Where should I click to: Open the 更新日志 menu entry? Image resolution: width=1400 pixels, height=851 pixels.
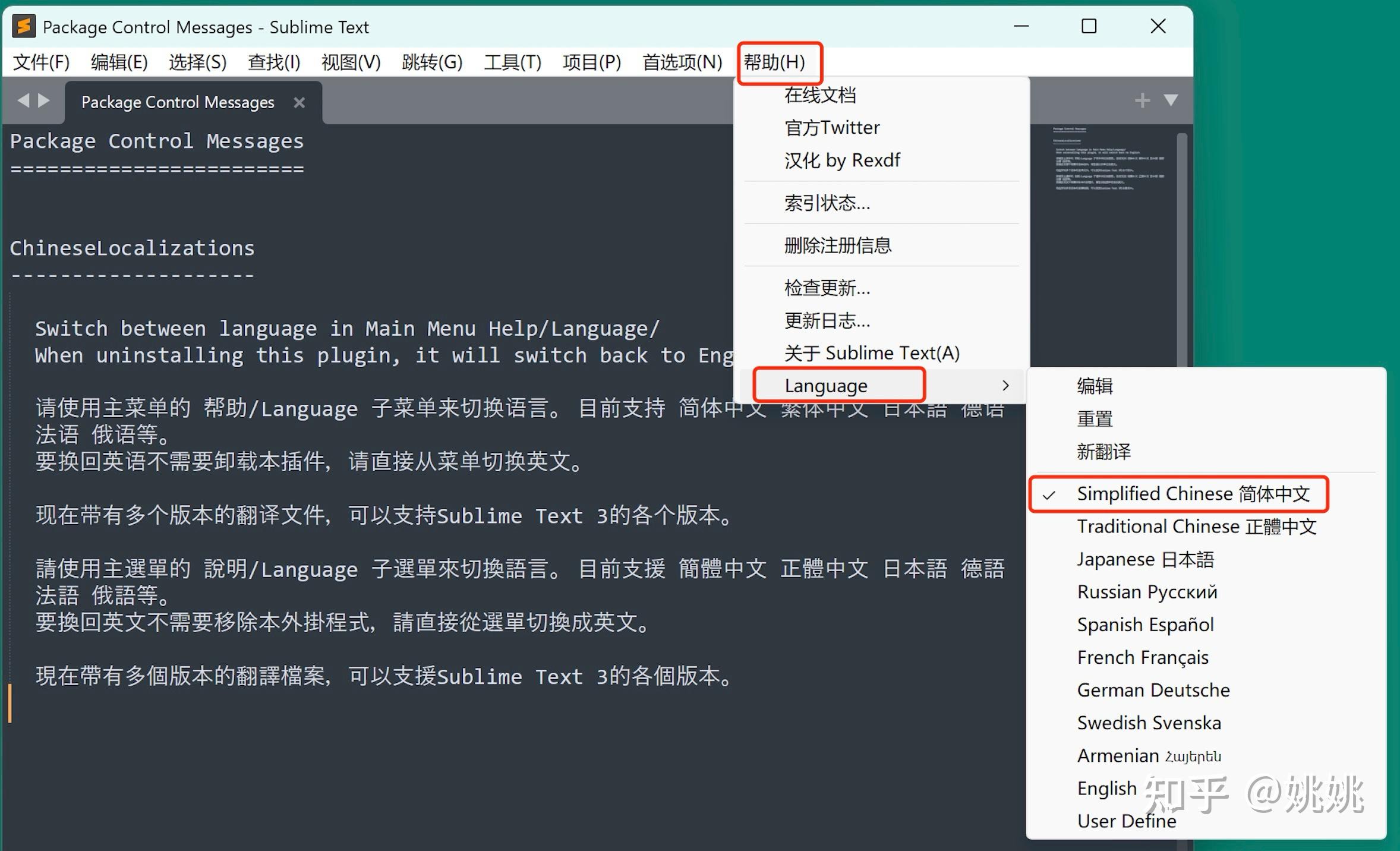tap(827, 320)
